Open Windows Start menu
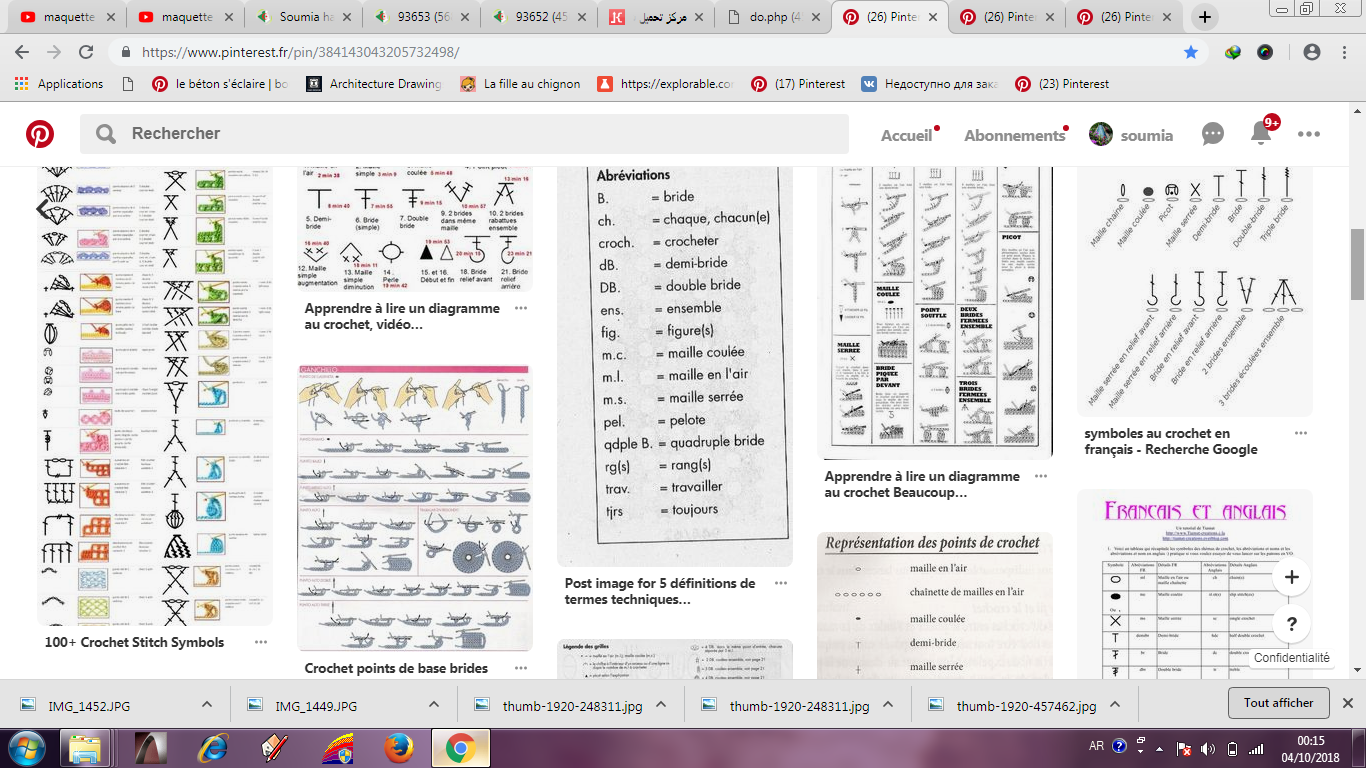Viewport: 1366px width, 768px height. point(27,747)
